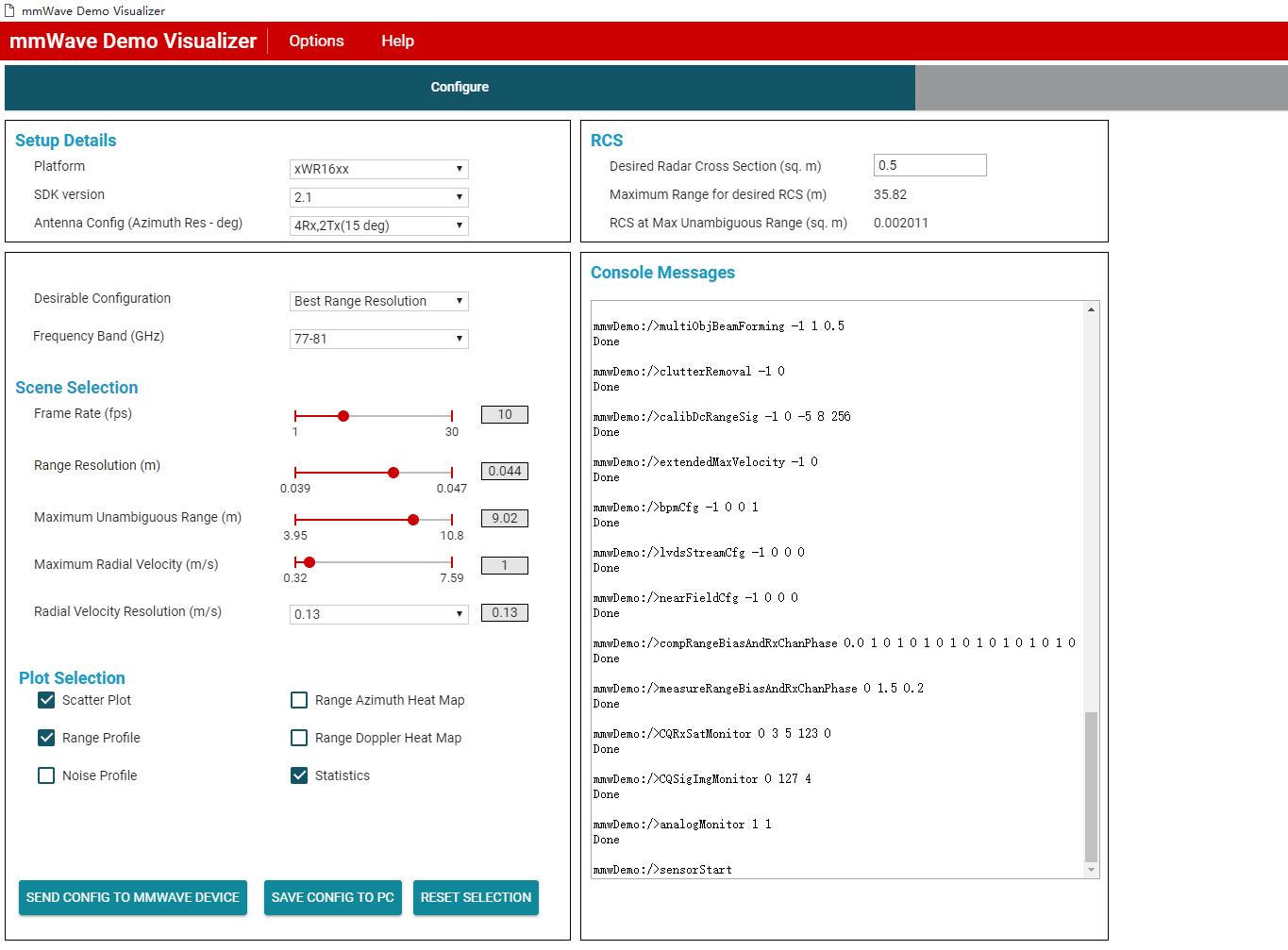Image resolution: width=1288 pixels, height=950 pixels.
Task: Click the Maximum Unambiguous Range slider handle
Action: (x=413, y=520)
